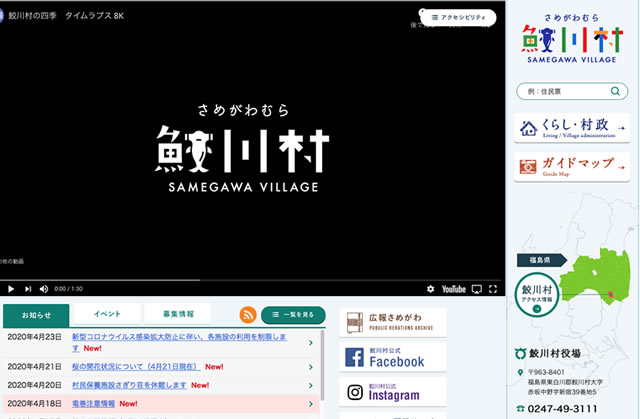Click the 広報さめがわ booklet icon
This screenshot has height=419, width=640.
[355, 323]
